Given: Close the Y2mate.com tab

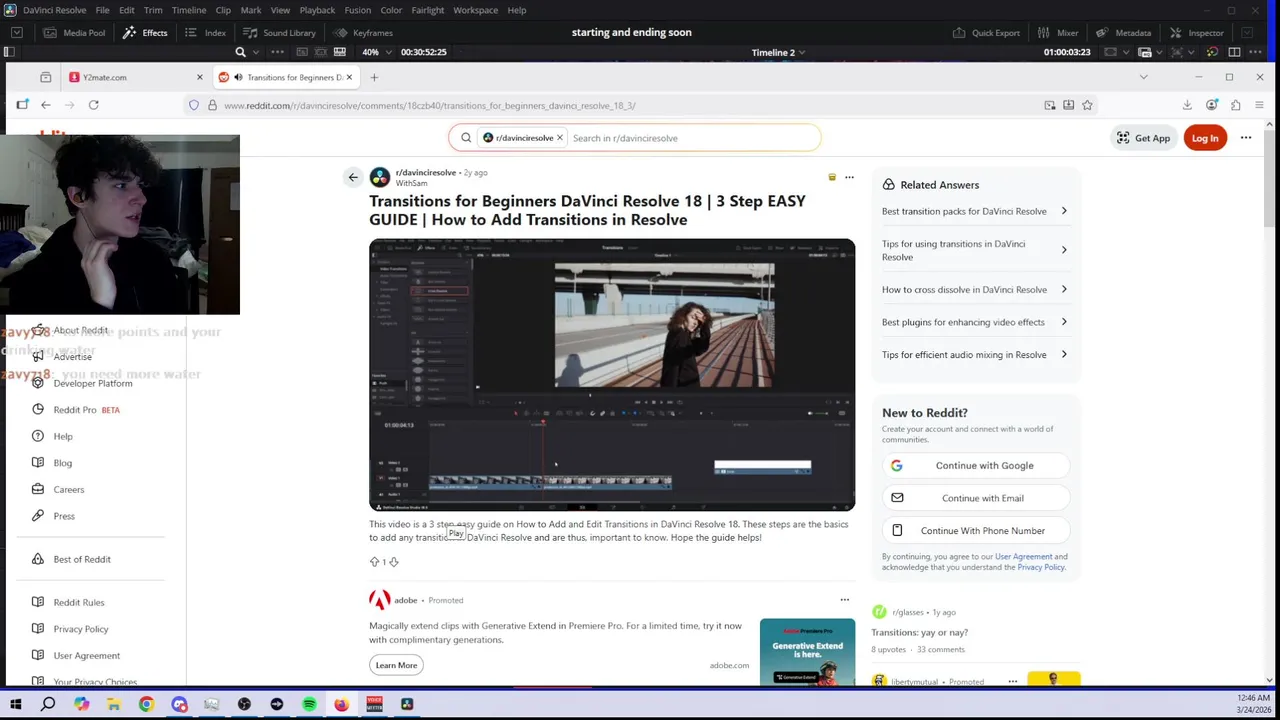Looking at the screenshot, I should 199,77.
